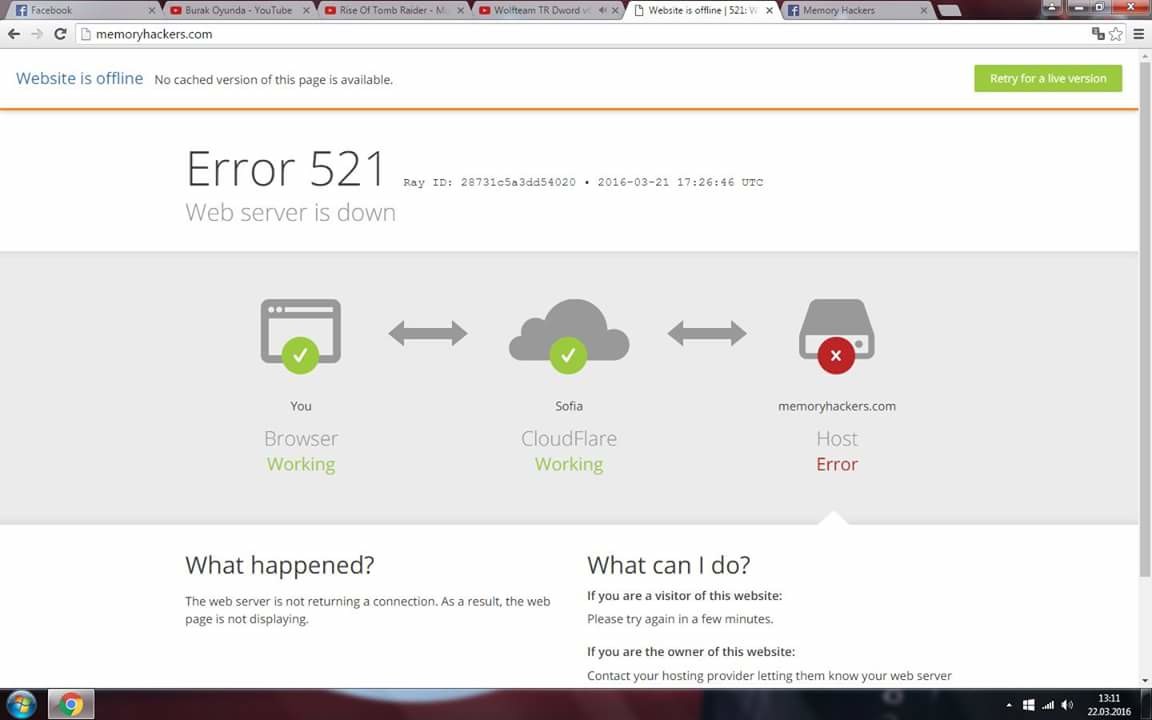Image resolution: width=1152 pixels, height=720 pixels.
Task: Click the memoryhackers.com host label
Action: click(x=837, y=406)
